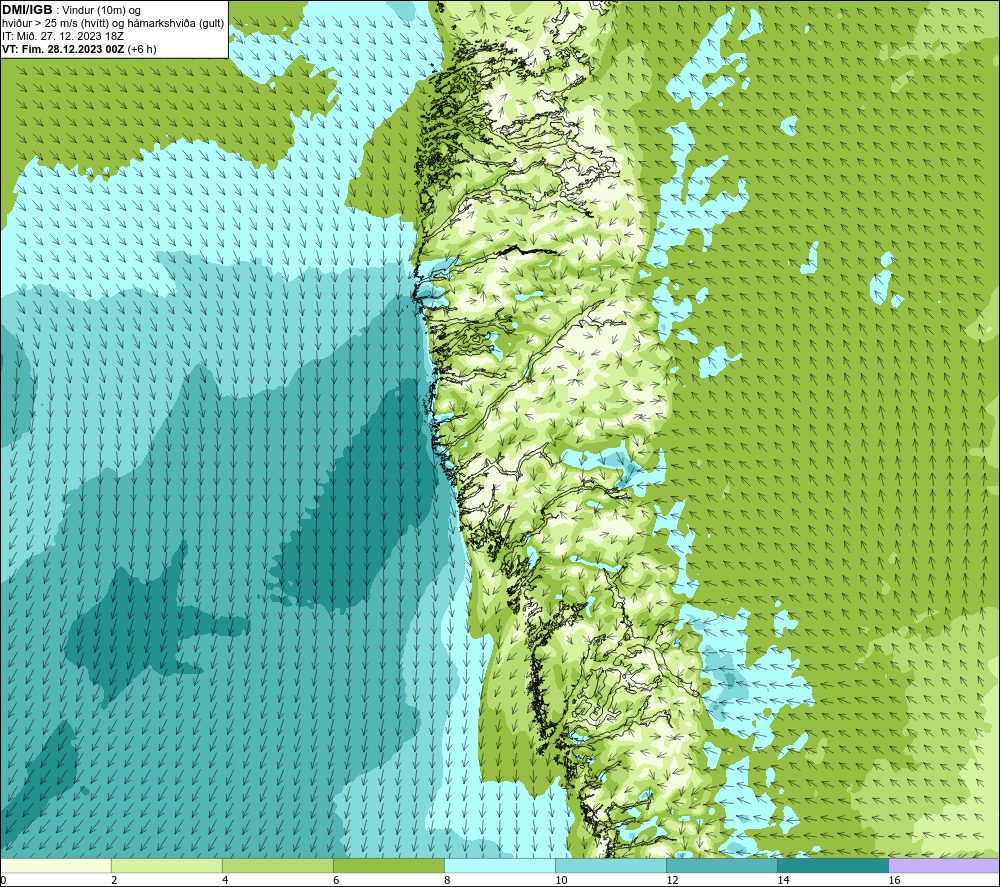Click the olive green 6–8 m/s legend swatch

click(388, 866)
